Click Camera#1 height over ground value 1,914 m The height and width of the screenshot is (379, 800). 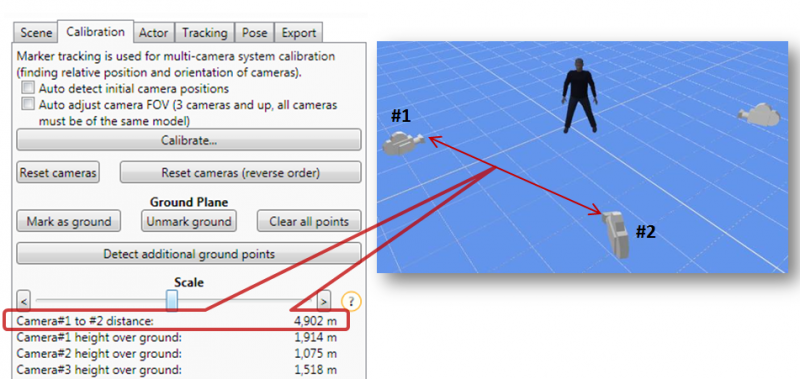click(x=315, y=337)
